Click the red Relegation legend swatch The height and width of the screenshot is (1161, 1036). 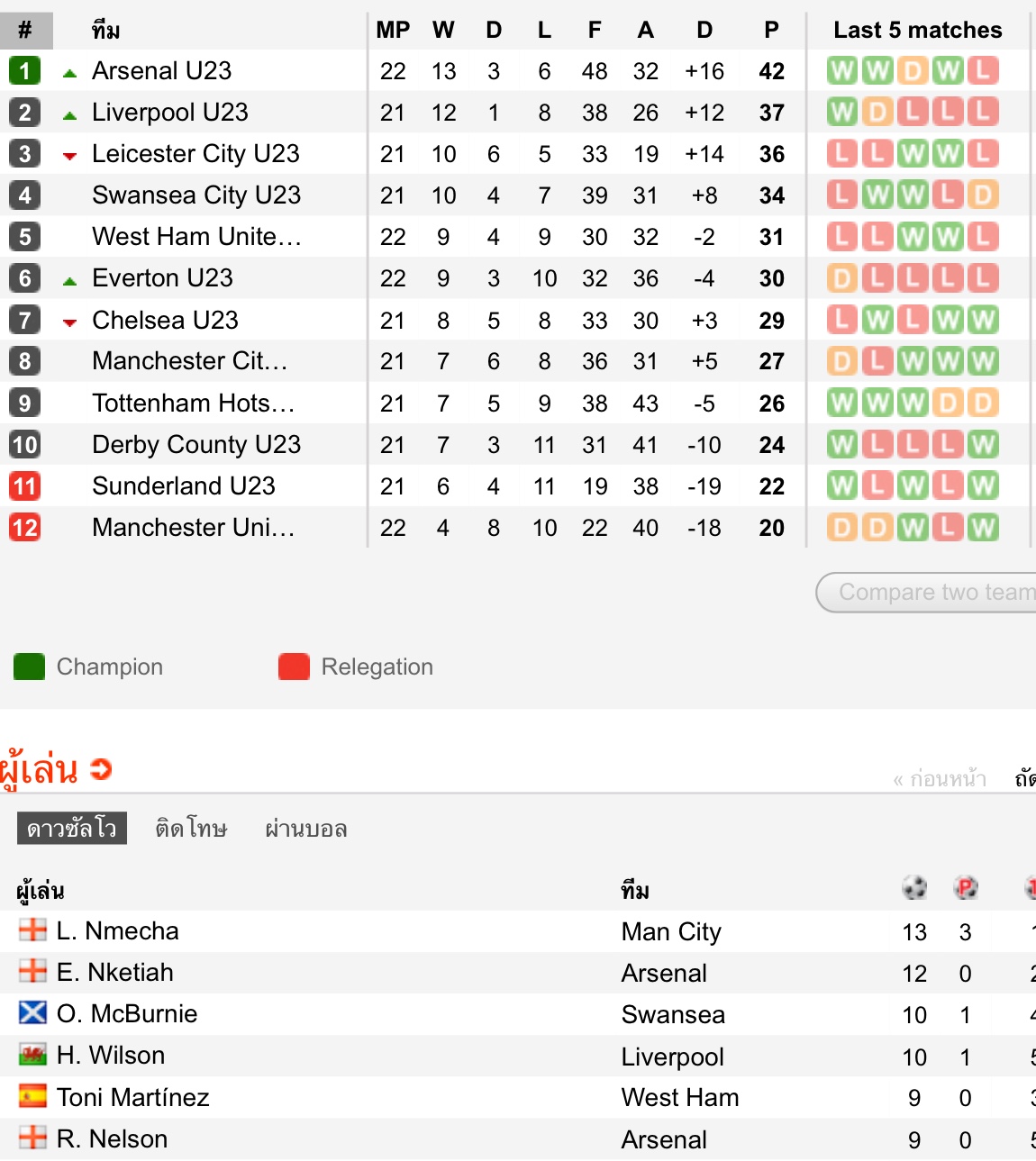[294, 667]
